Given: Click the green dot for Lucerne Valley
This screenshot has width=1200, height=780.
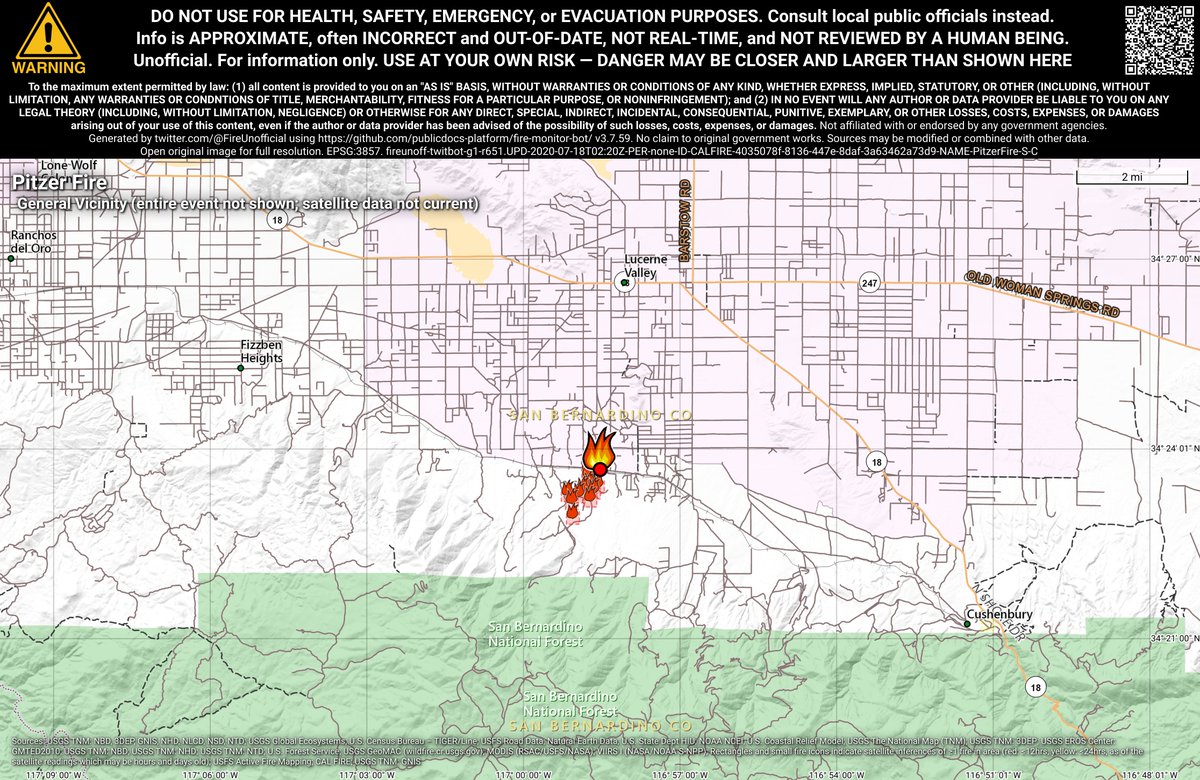Looking at the screenshot, I should coord(625,283).
